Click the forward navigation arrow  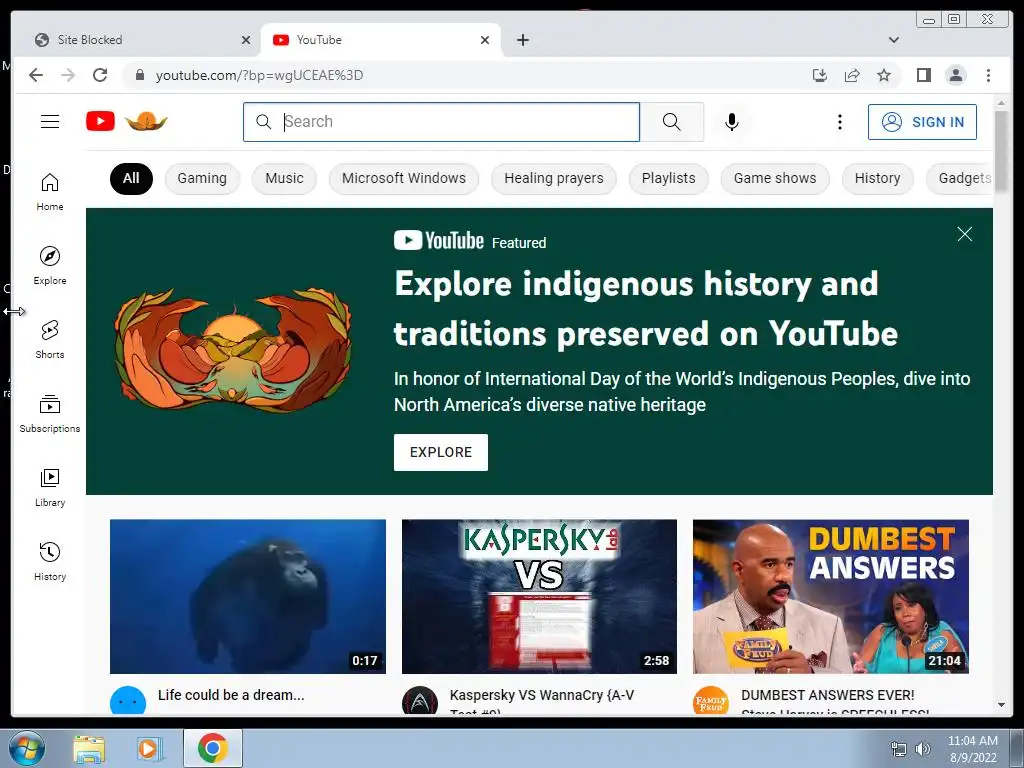click(68, 75)
